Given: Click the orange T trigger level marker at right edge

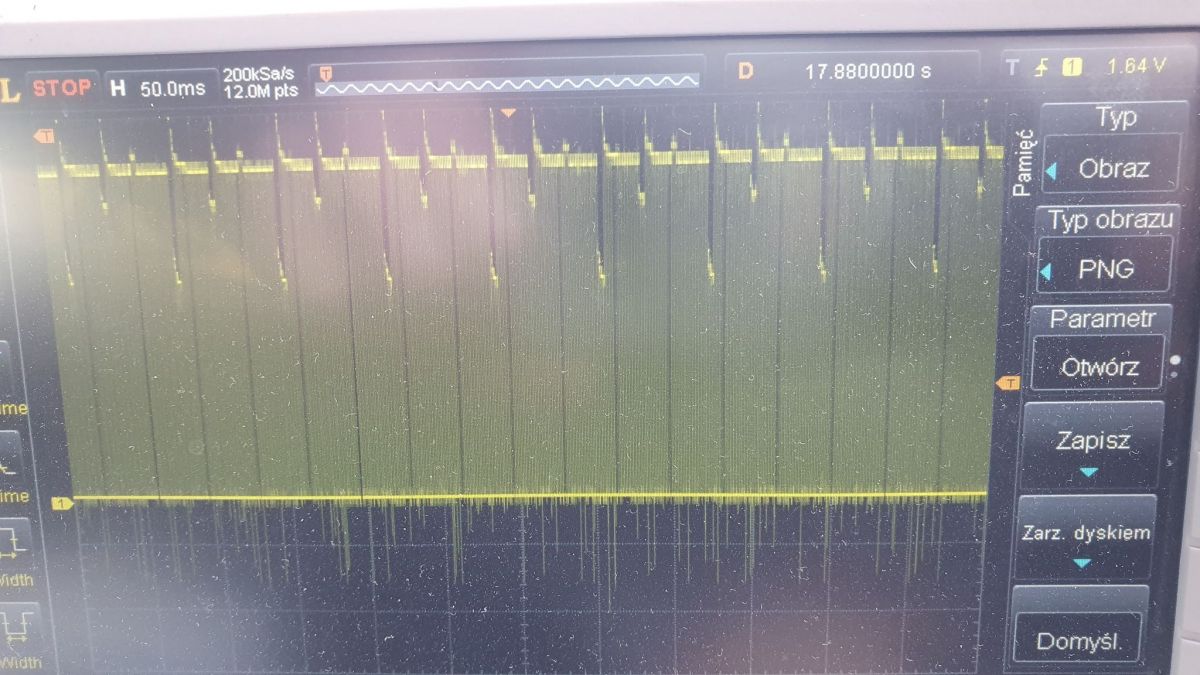Looking at the screenshot, I should [x=1008, y=382].
